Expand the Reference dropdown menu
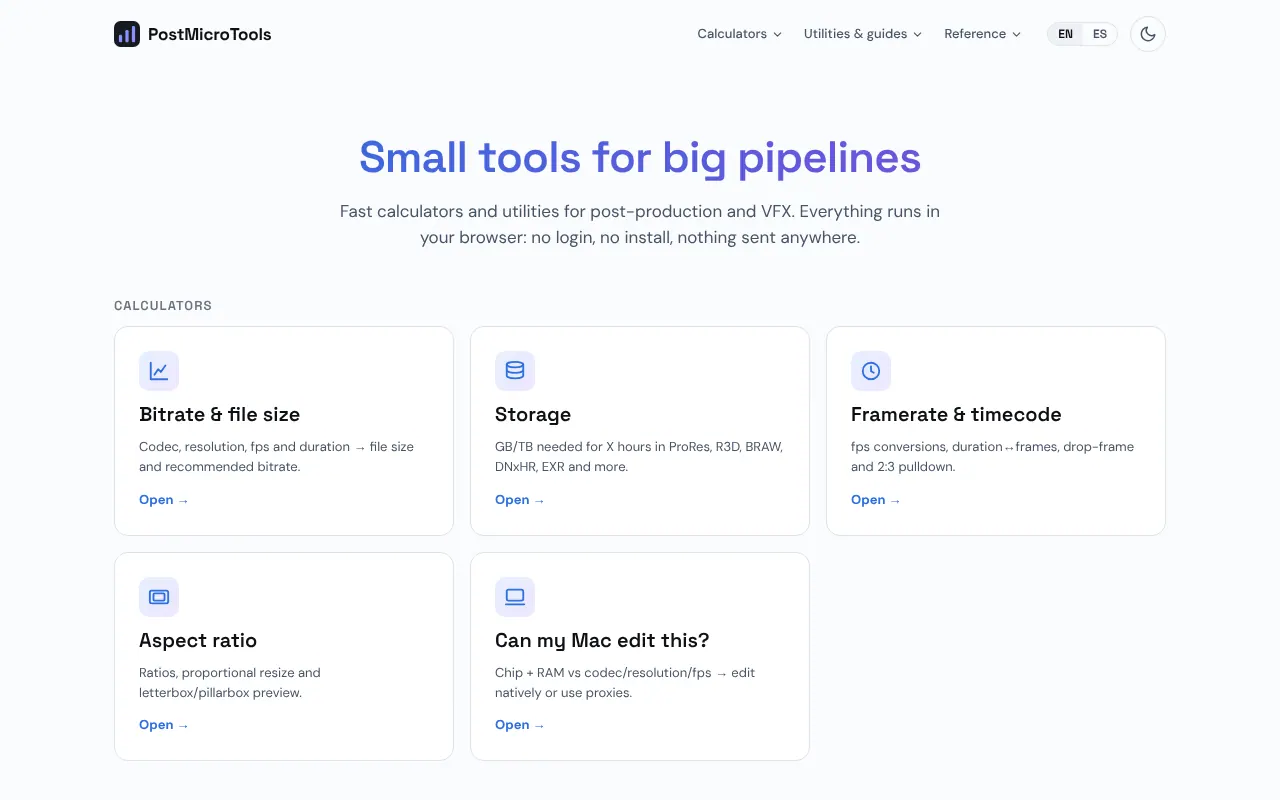The width and height of the screenshot is (1280, 800). coord(983,34)
